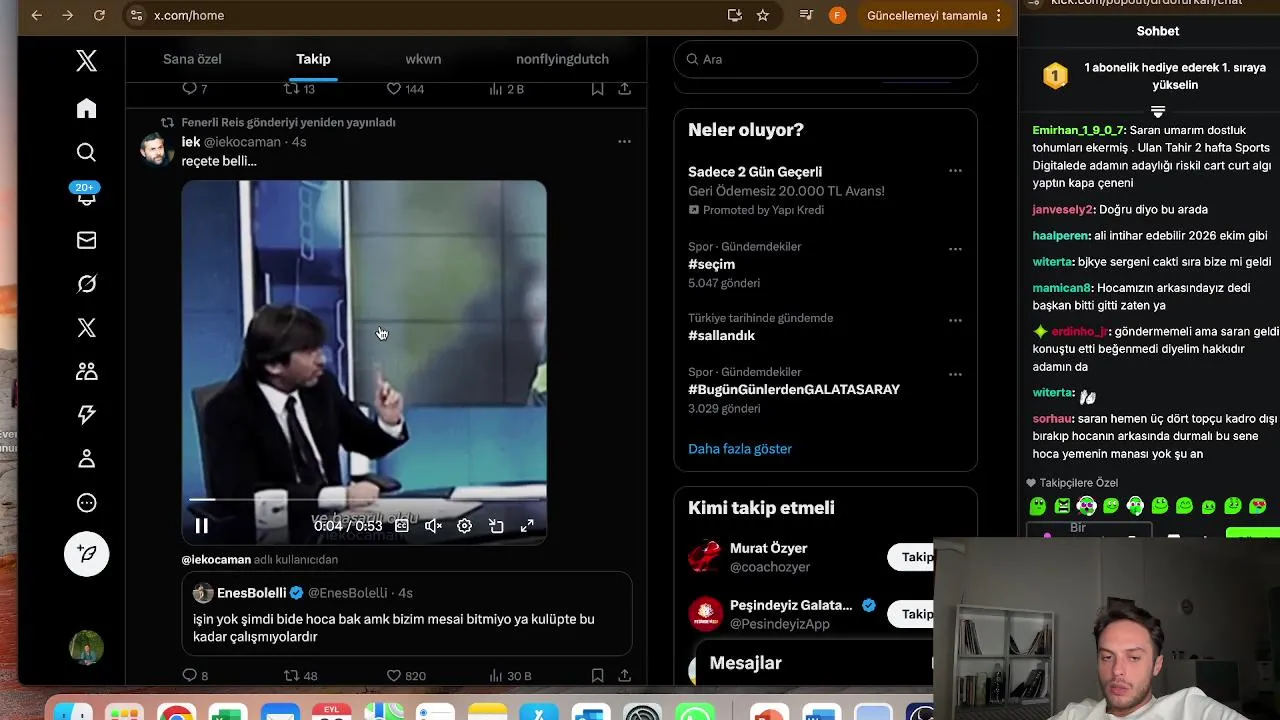Open Messages envelope icon in sidebar
Image resolution: width=1280 pixels, height=720 pixels.
tap(87, 240)
